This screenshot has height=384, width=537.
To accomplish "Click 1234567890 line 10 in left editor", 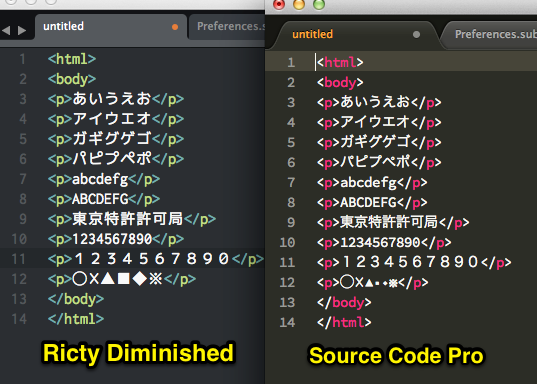I will [116, 239].
